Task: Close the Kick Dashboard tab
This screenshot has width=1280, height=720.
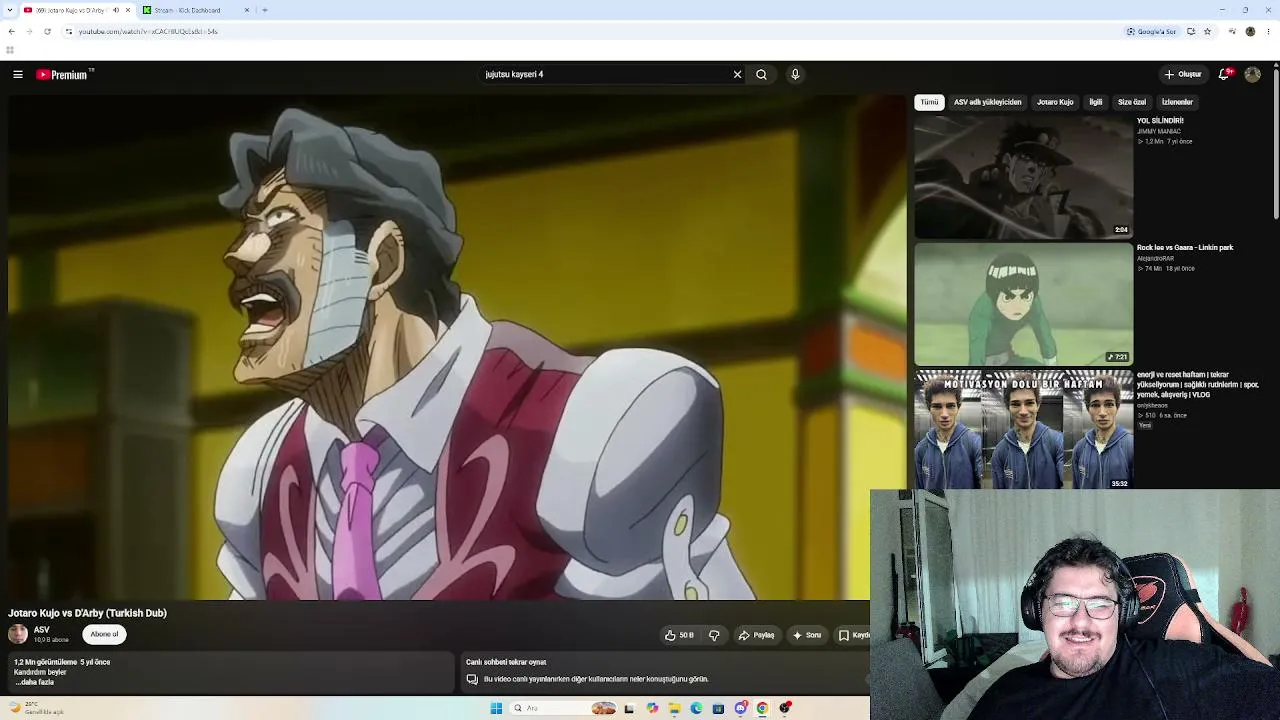Action: pyautogui.click(x=247, y=10)
